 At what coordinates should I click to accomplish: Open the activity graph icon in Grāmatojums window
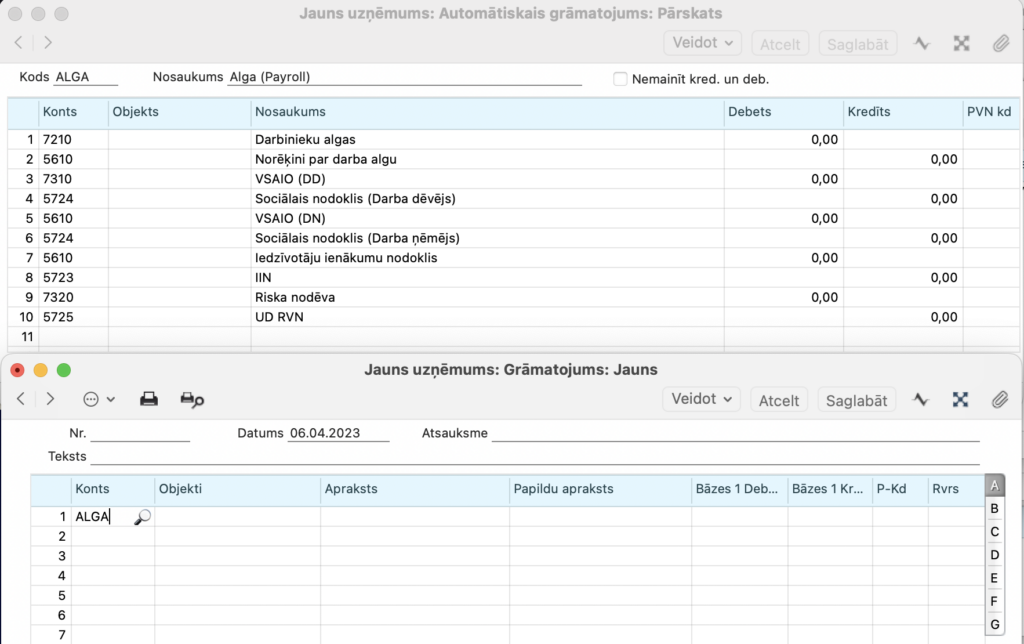pos(921,399)
